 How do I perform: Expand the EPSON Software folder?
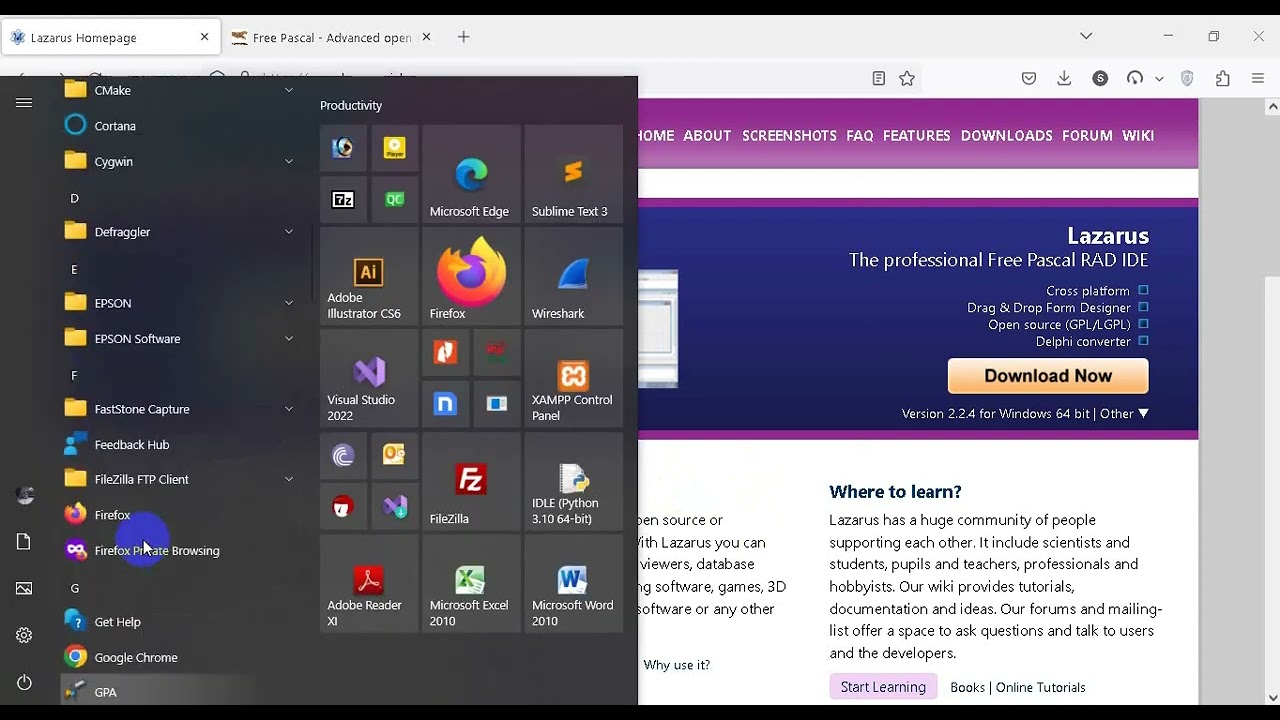(x=180, y=338)
